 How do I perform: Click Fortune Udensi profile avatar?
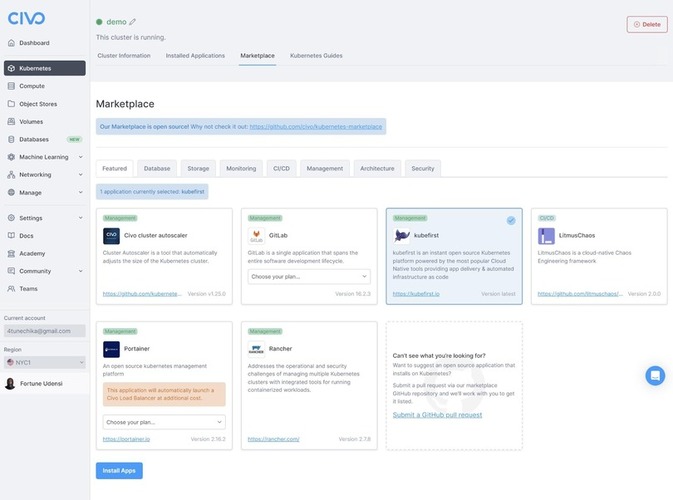tap(10, 383)
